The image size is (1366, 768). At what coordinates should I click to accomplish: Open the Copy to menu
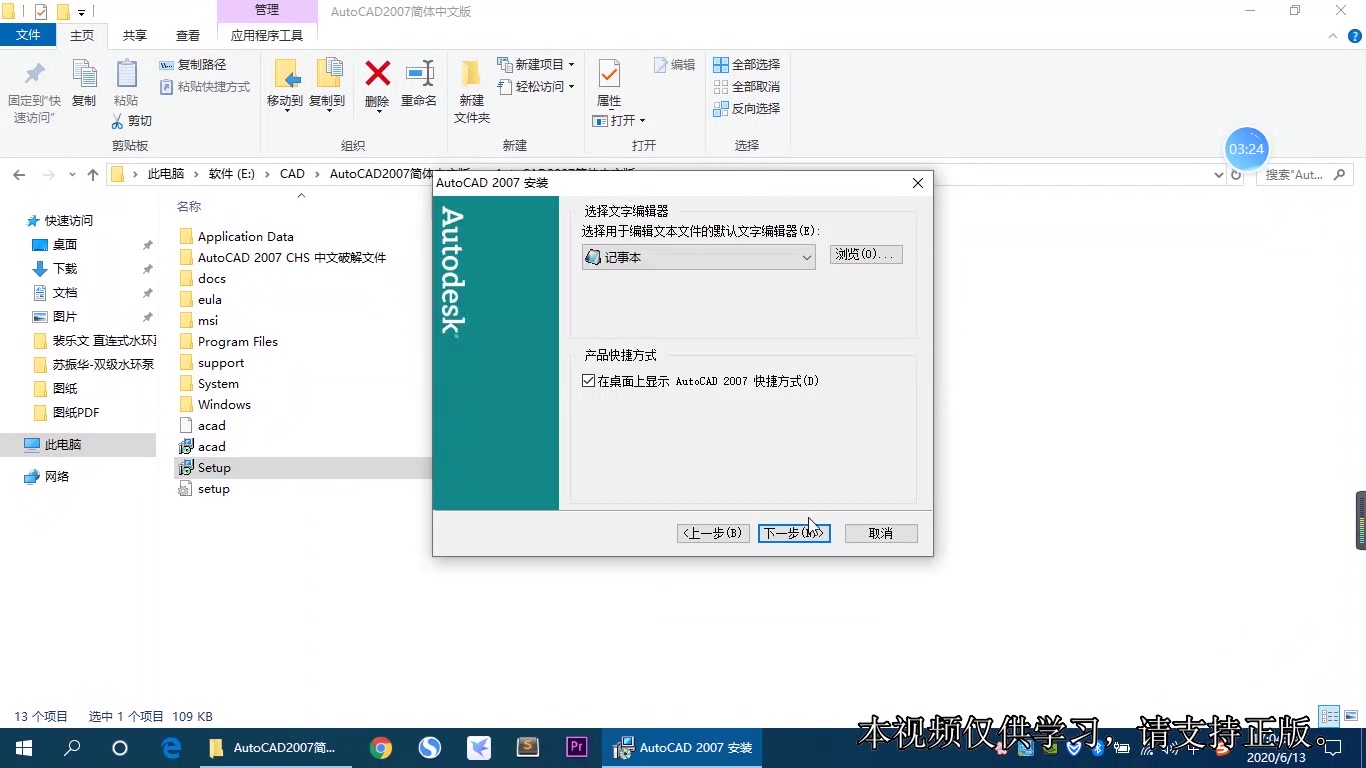(x=327, y=84)
